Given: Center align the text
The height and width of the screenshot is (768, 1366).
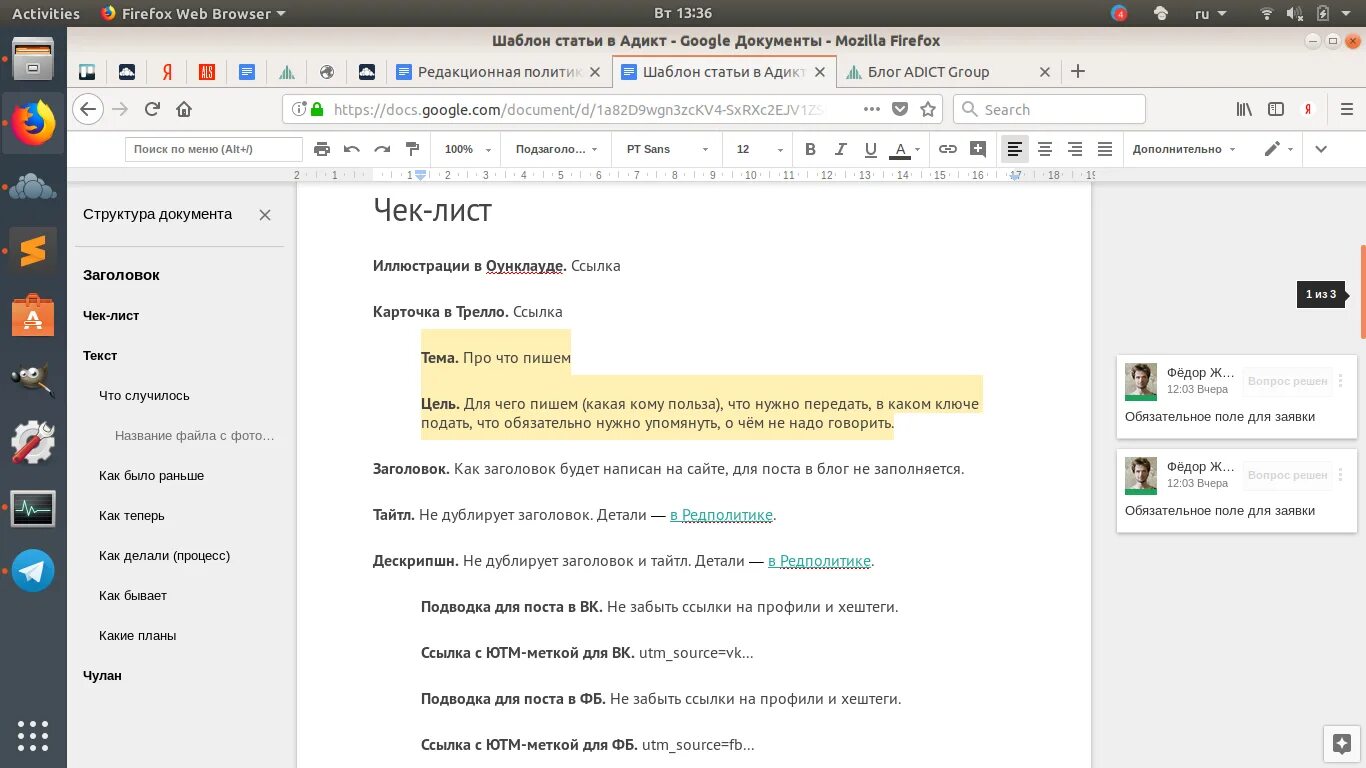Looking at the screenshot, I should click(1045, 149).
